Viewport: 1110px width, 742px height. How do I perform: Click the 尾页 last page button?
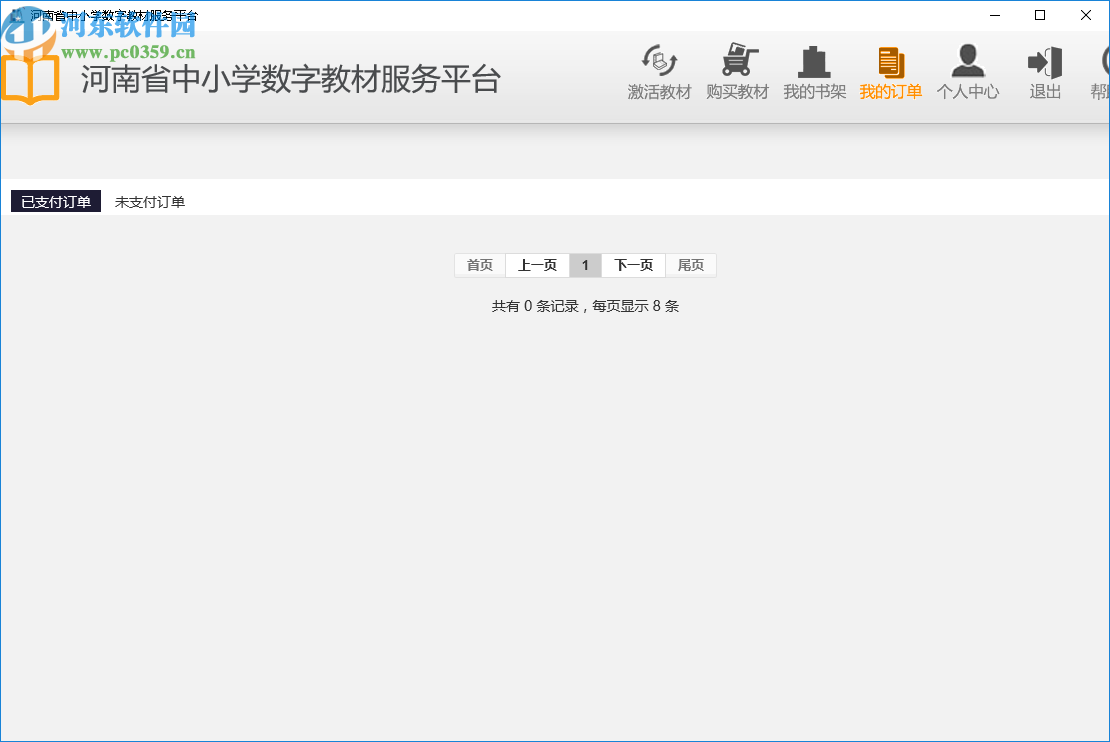(x=691, y=264)
